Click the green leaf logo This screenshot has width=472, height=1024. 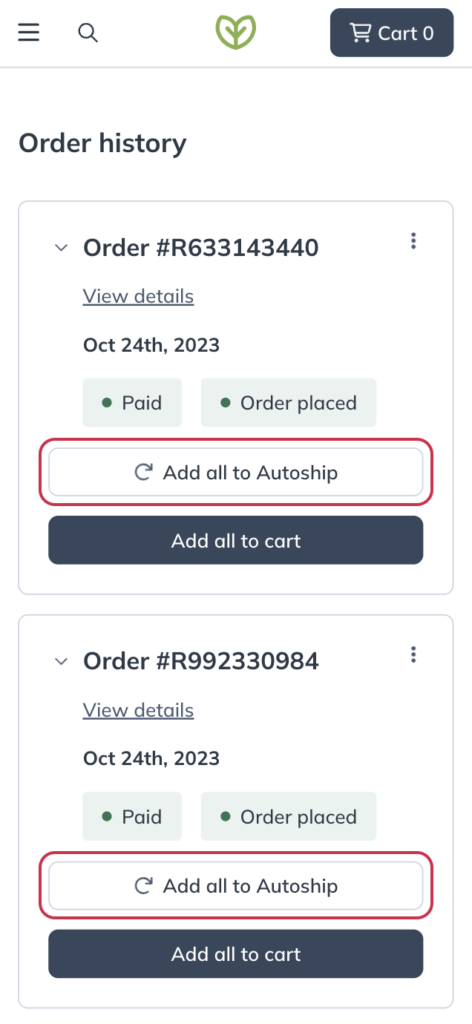click(236, 32)
